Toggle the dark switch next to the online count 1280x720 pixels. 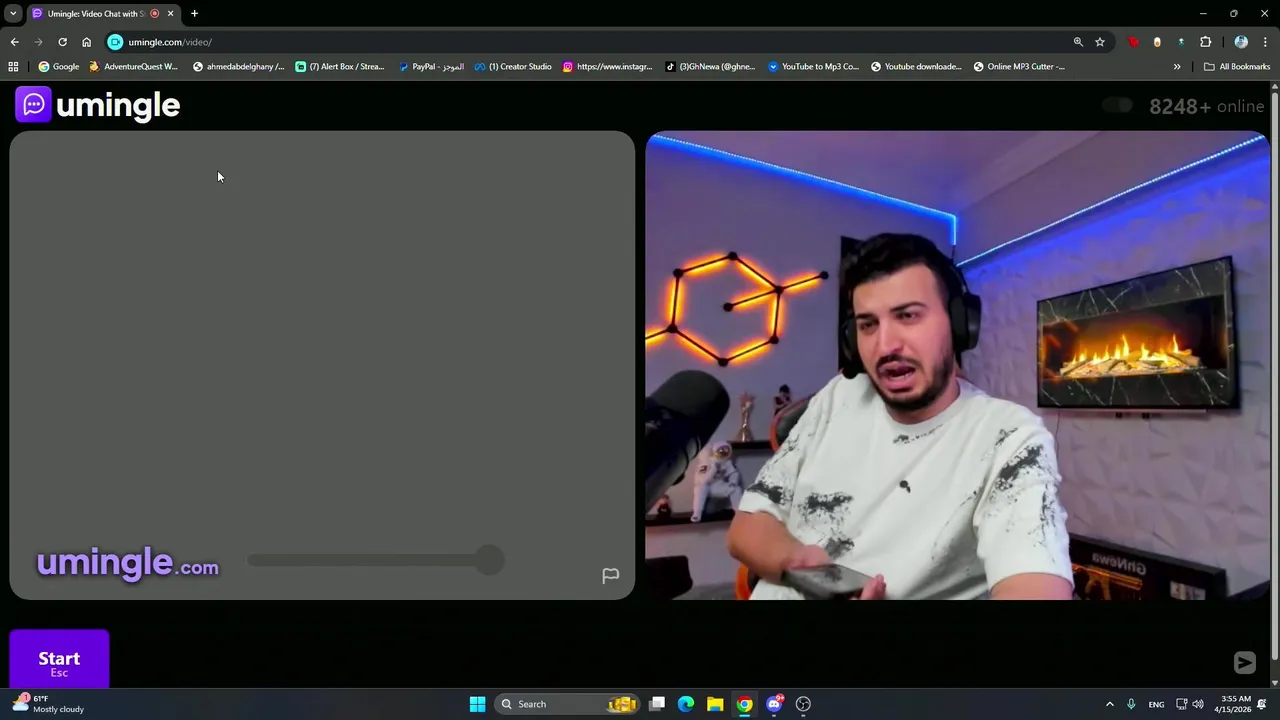(1117, 106)
